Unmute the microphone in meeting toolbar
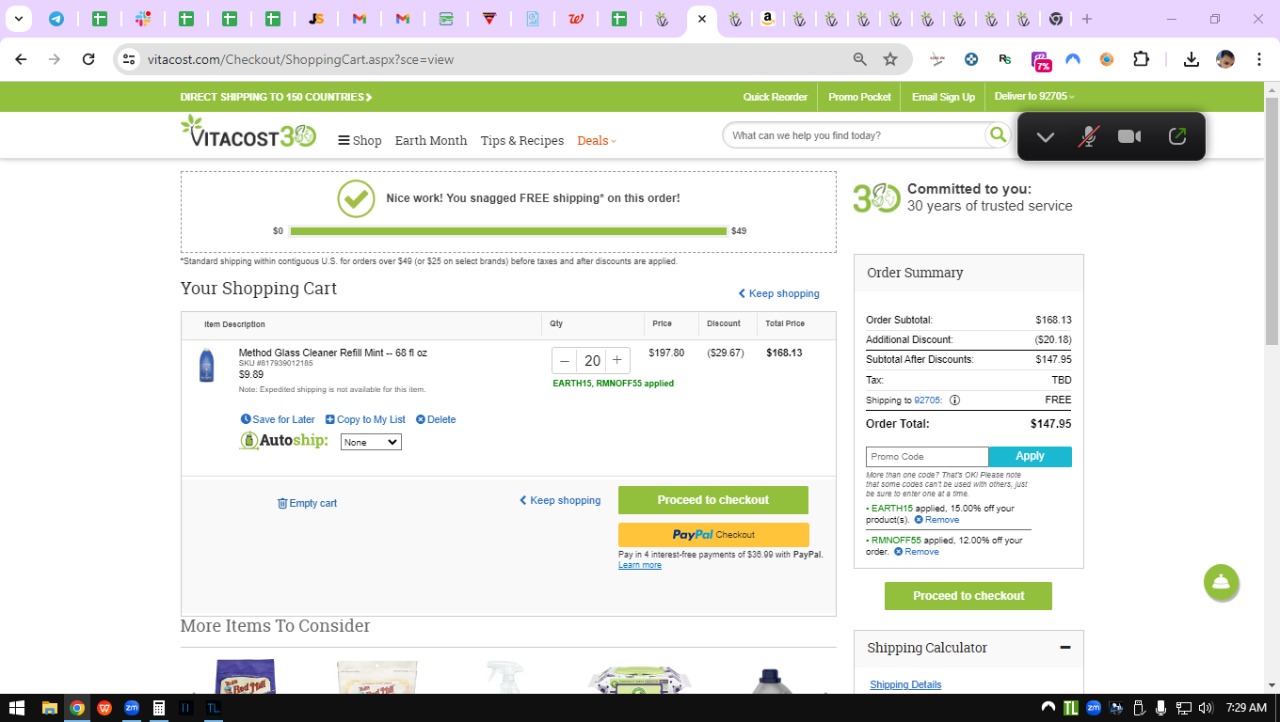 [1088, 137]
